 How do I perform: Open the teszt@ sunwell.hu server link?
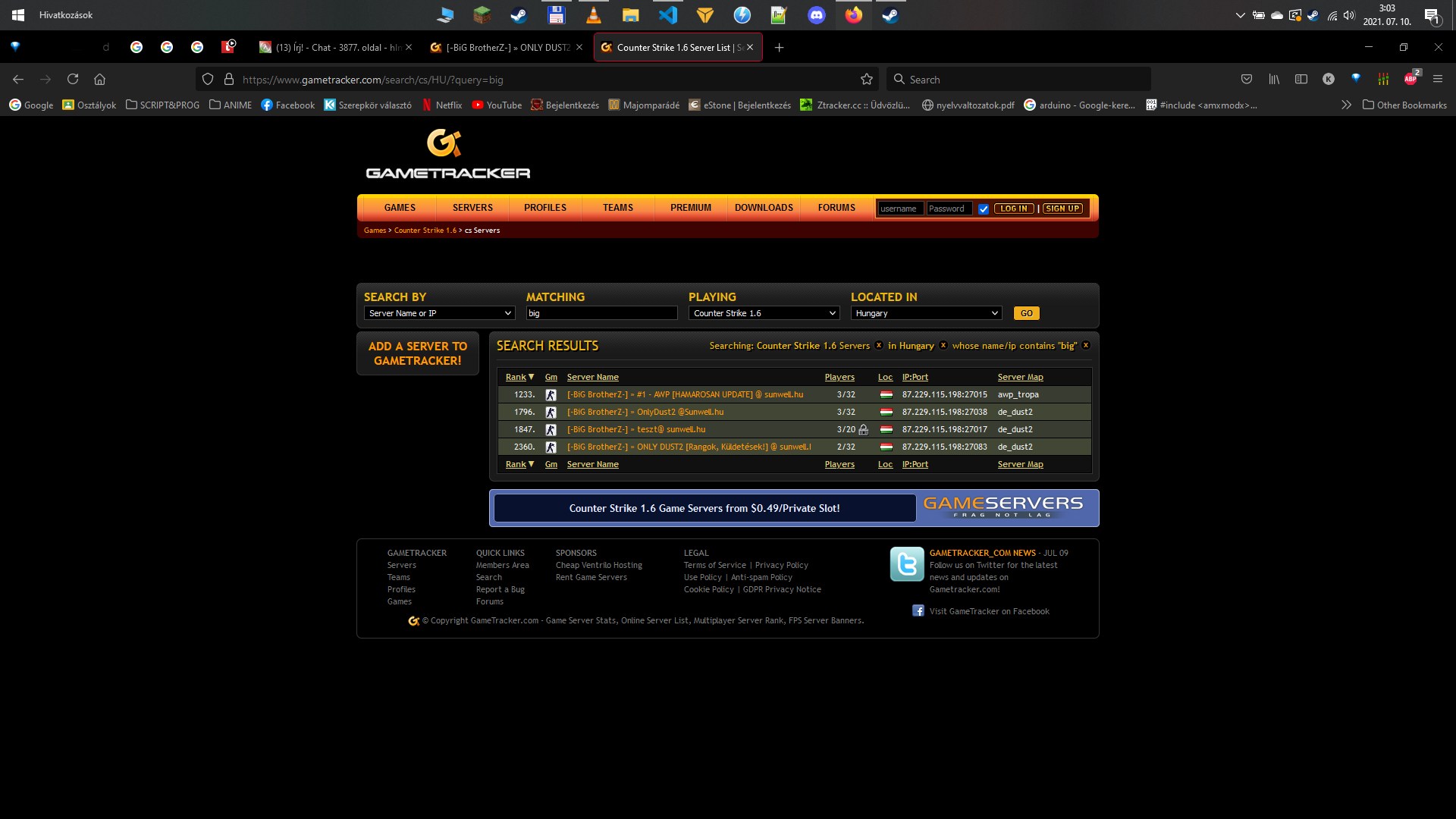coord(636,429)
